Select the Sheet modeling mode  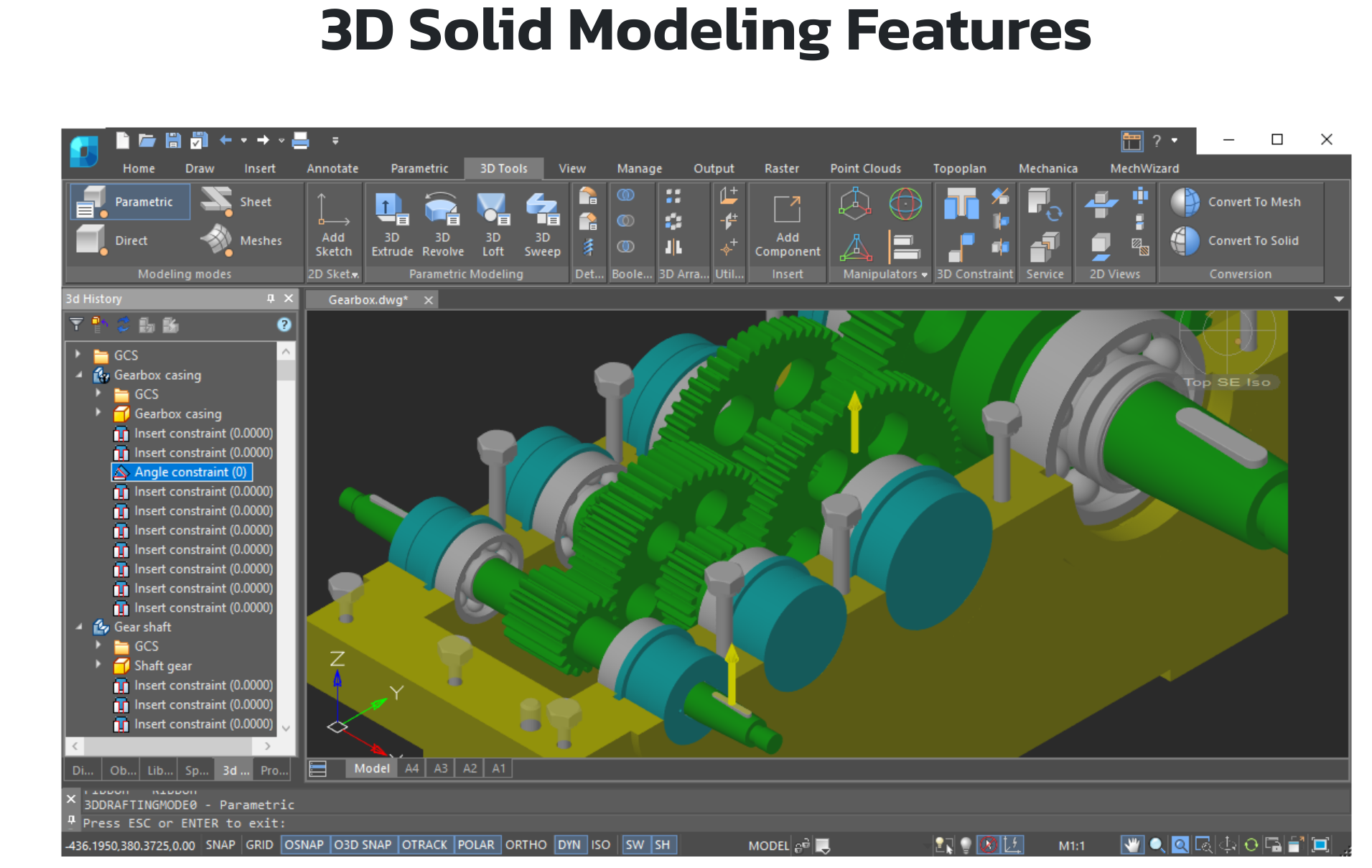236,202
